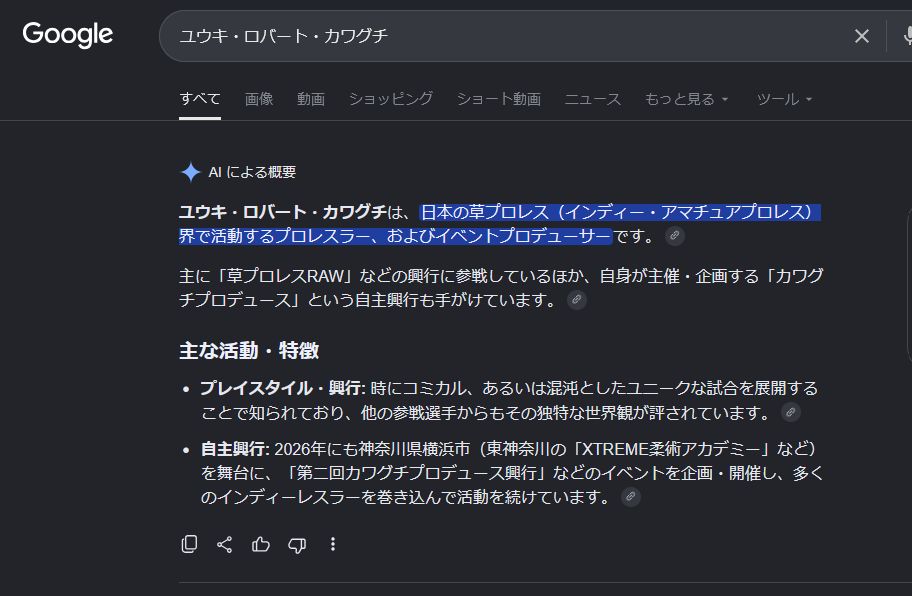Switch to the 画像 tab
Image resolution: width=912 pixels, height=596 pixels.
[259, 99]
